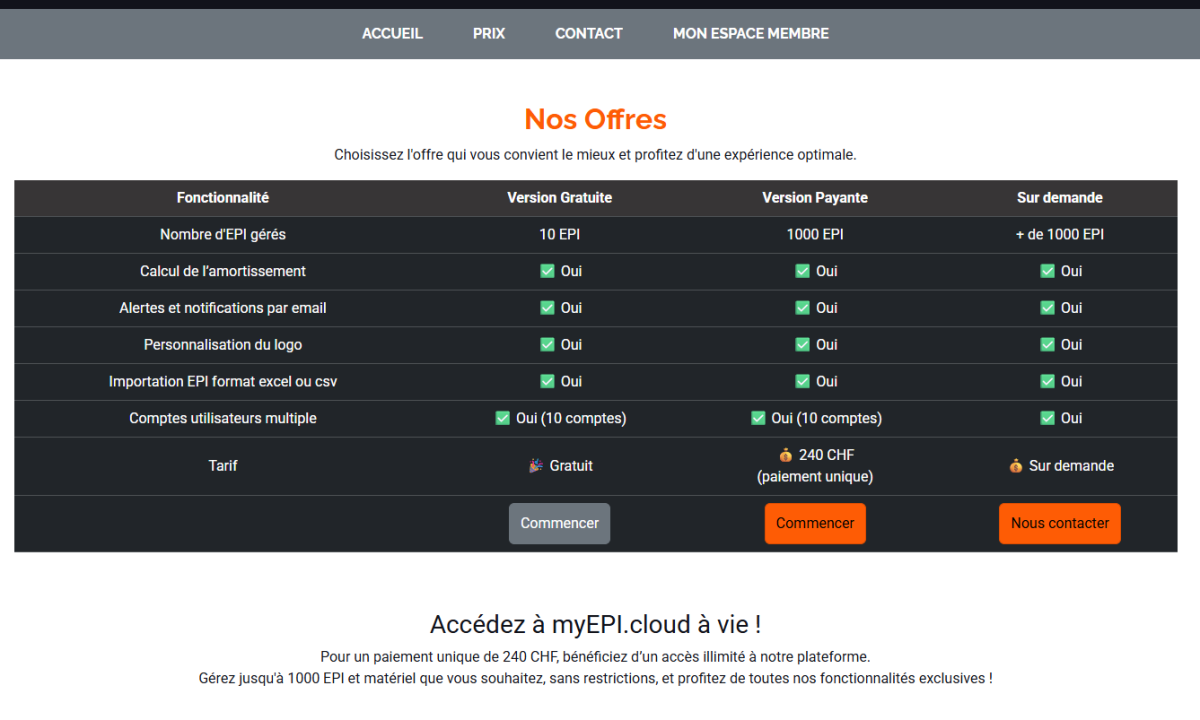This screenshot has width=1200, height=720.
Task: Click green check for free version amortissement
Action: click(x=547, y=271)
